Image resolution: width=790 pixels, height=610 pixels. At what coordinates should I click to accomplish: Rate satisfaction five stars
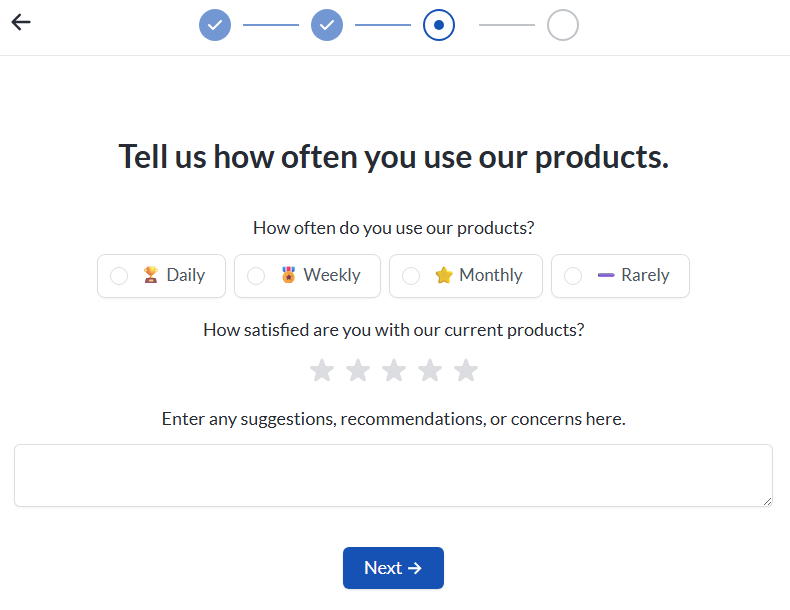(x=466, y=371)
